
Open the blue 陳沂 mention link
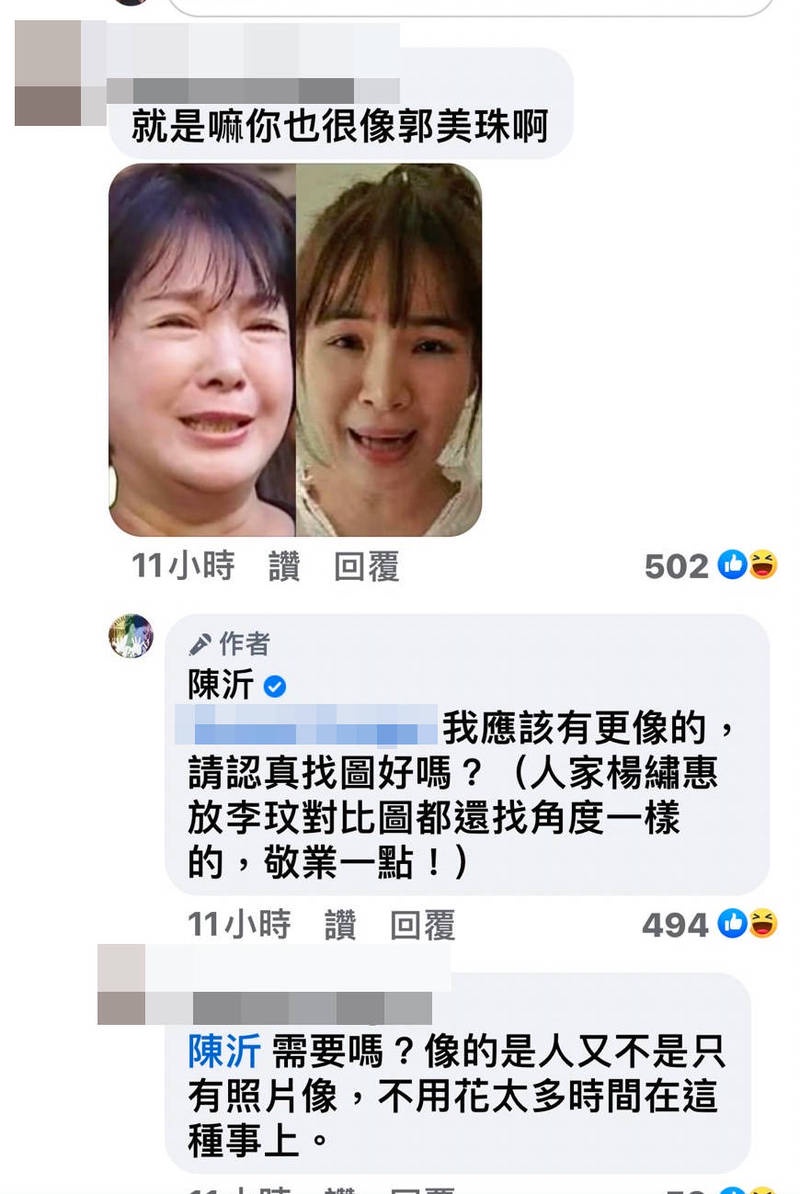click(x=225, y=1052)
